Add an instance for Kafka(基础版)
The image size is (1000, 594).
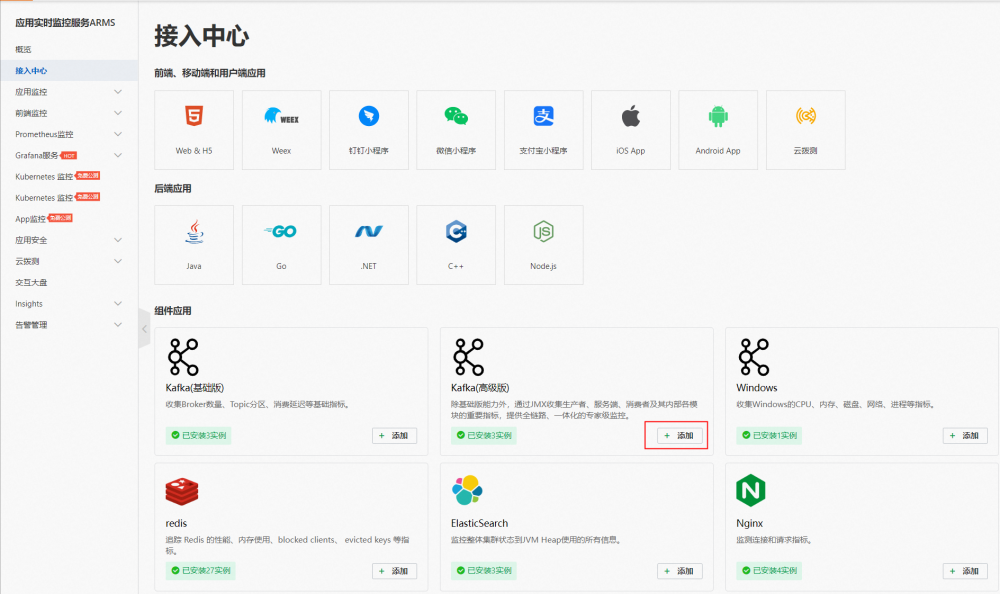[x=394, y=435]
